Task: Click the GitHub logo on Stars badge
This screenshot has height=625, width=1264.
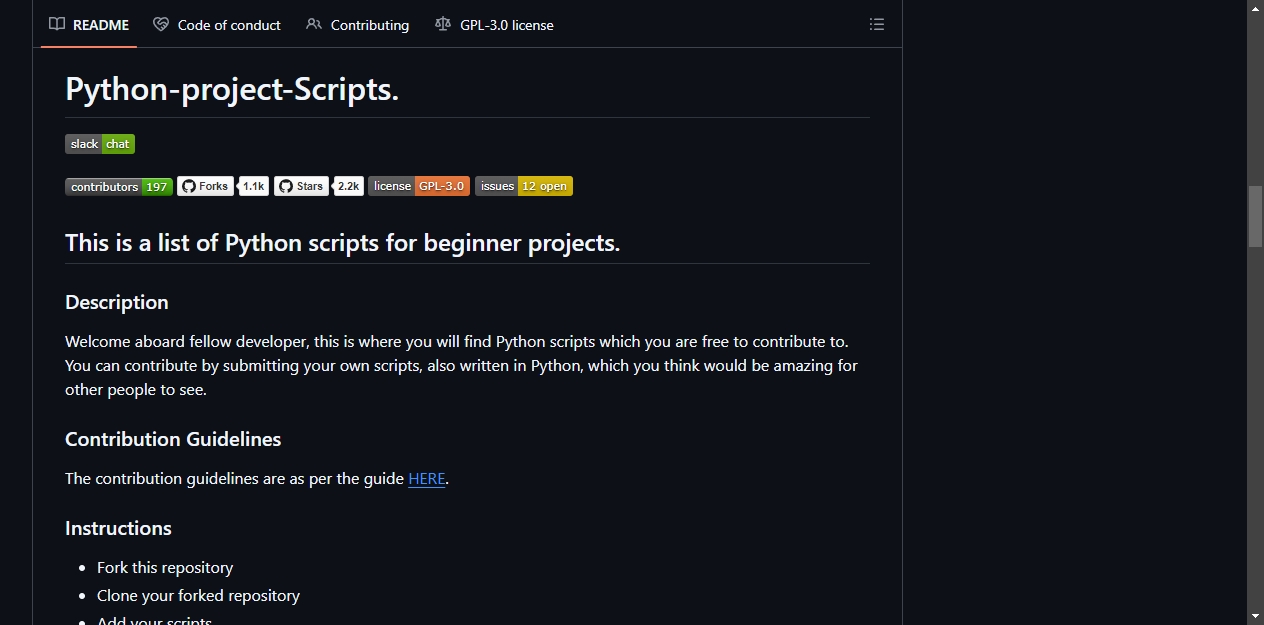Action: [x=285, y=186]
